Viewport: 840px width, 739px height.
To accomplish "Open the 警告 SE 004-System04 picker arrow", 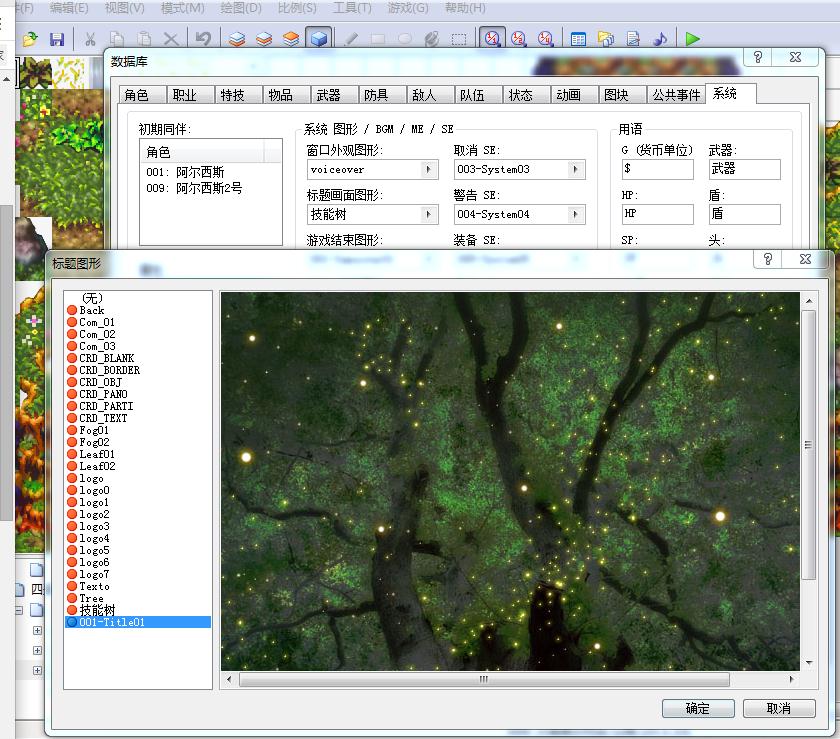I will 575,215.
